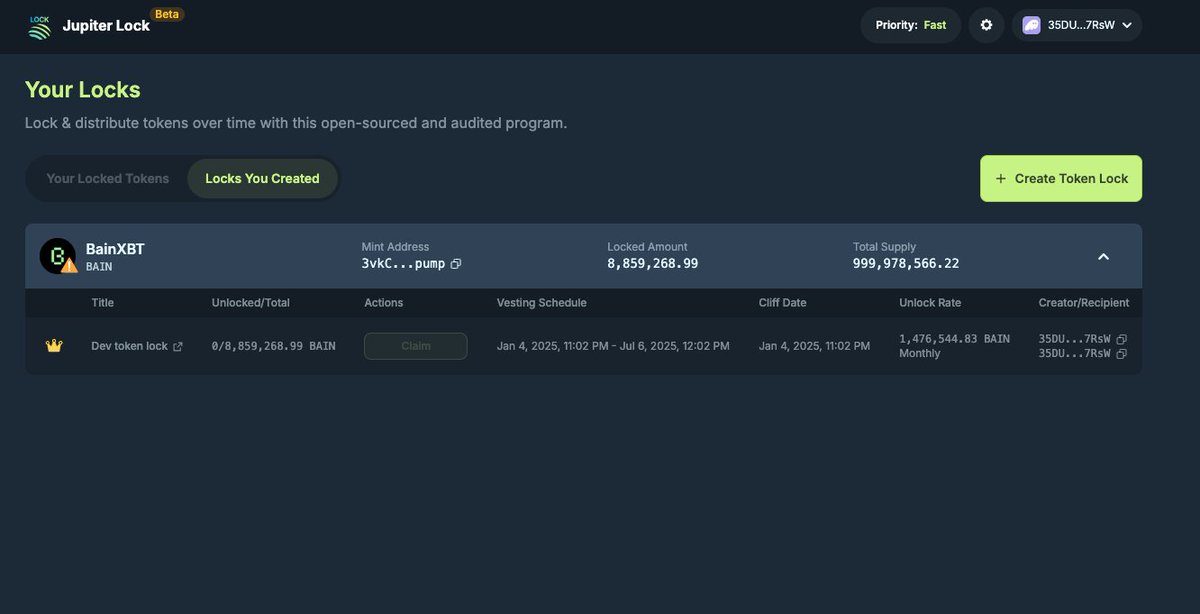This screenshot has width=1200, height=614.
Task: Click the Cliff Date value Jan 4, 2025
Action: click(x=814, y=346)
